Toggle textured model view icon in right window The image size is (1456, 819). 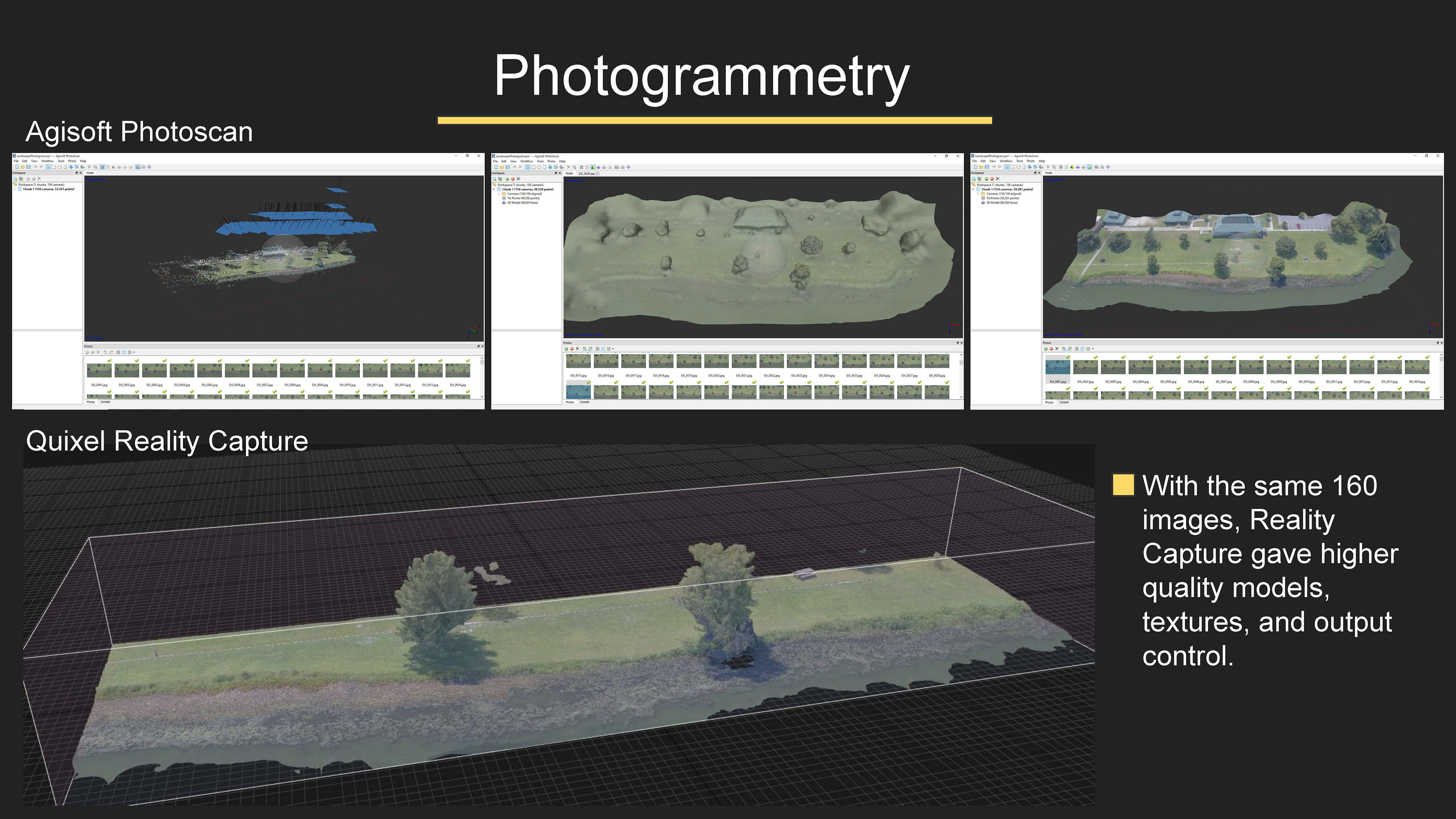(x=1090, y=167)
